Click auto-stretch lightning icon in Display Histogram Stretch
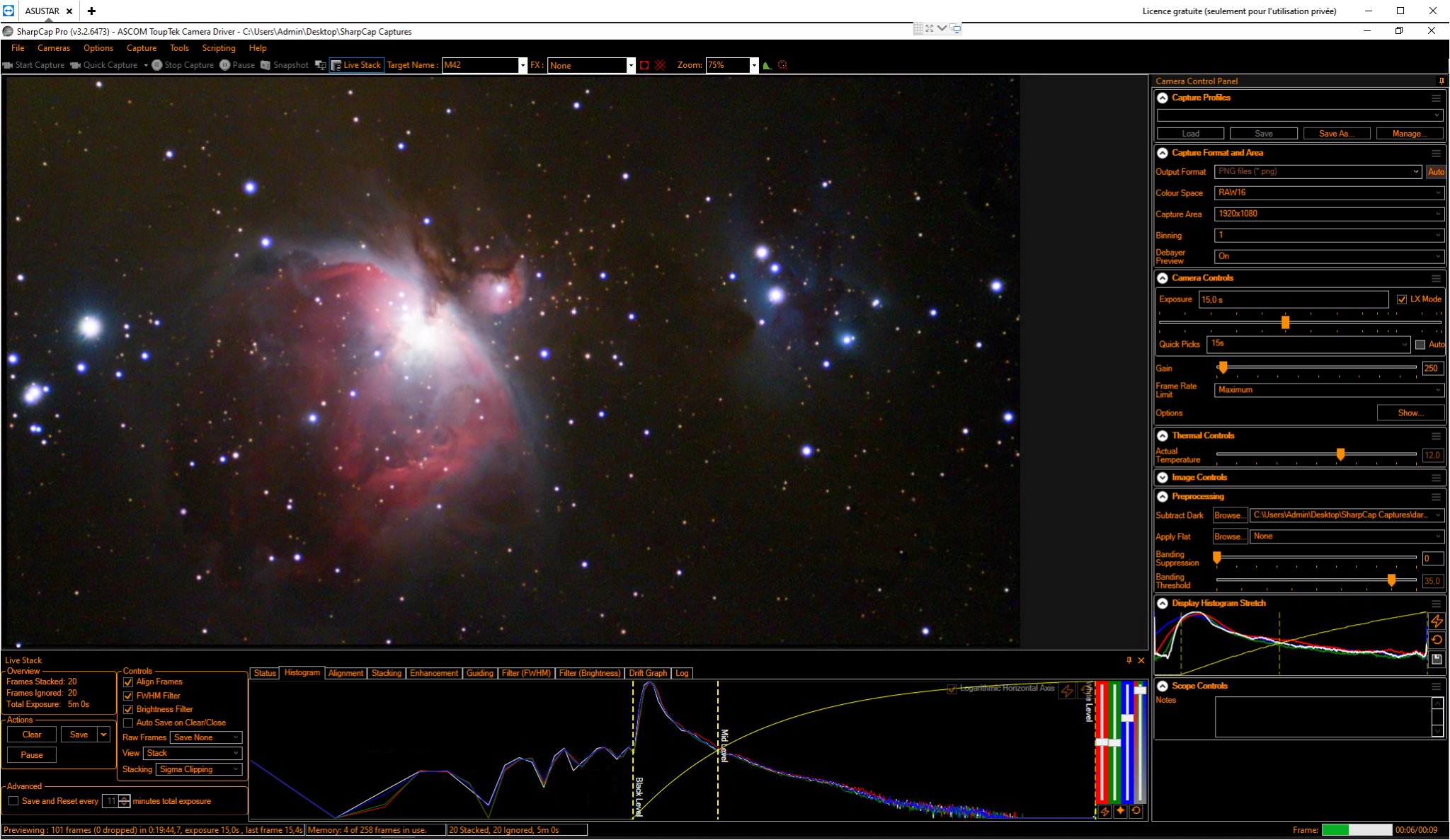 pos(1437,621)
